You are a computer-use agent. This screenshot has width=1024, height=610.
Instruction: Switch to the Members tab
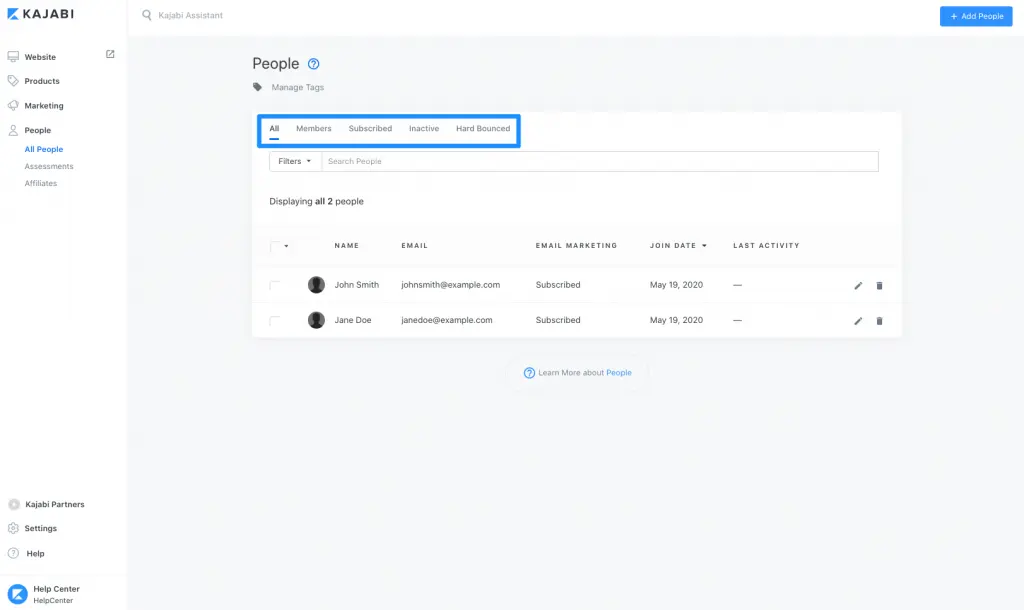tap(313, 129)
